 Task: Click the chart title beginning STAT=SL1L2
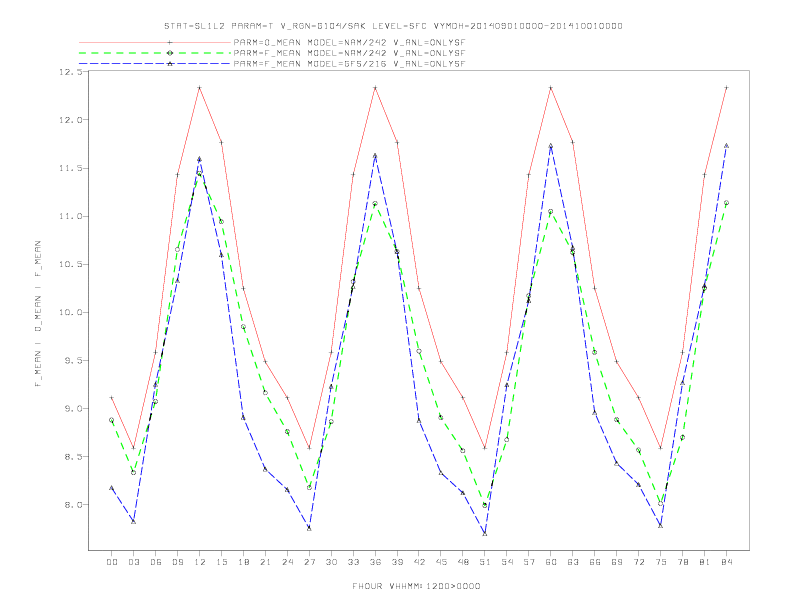[393, 26]
